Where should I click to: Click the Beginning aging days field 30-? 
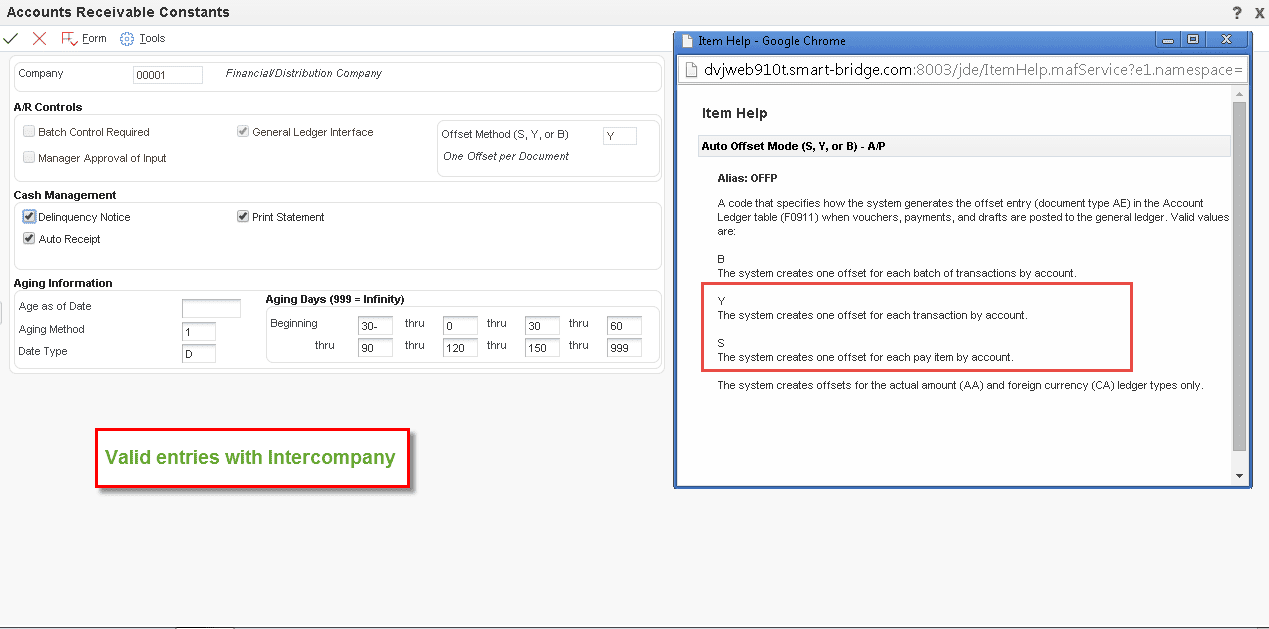coord(375,326)
